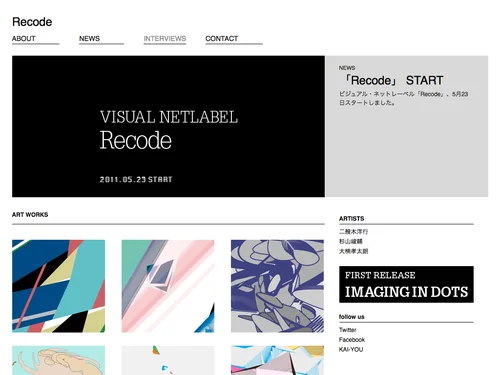This screenshot has width=500, height=375.
Task: Open the KAI-YOU link
Action: pos(351,349)
